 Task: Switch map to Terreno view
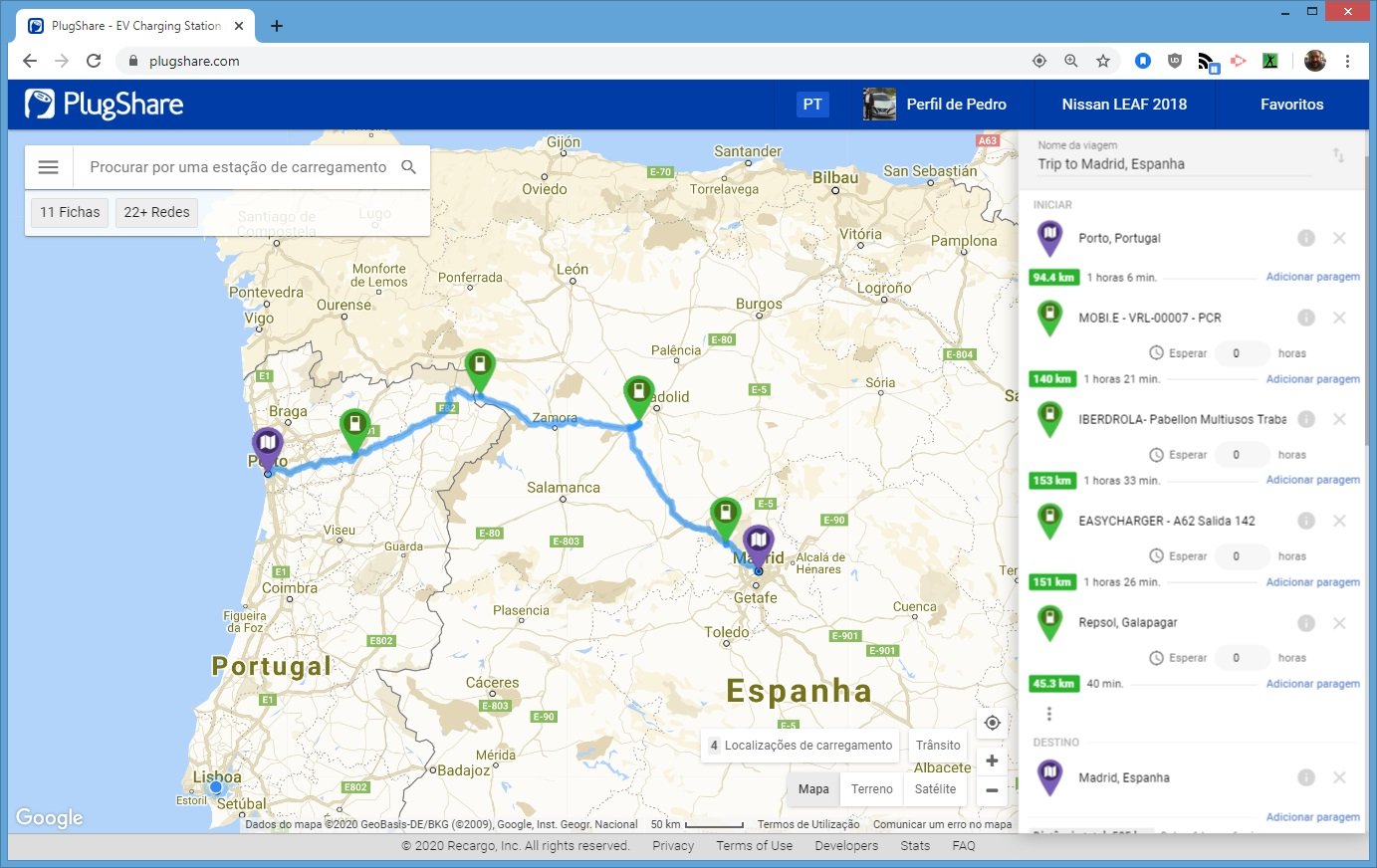871,789
